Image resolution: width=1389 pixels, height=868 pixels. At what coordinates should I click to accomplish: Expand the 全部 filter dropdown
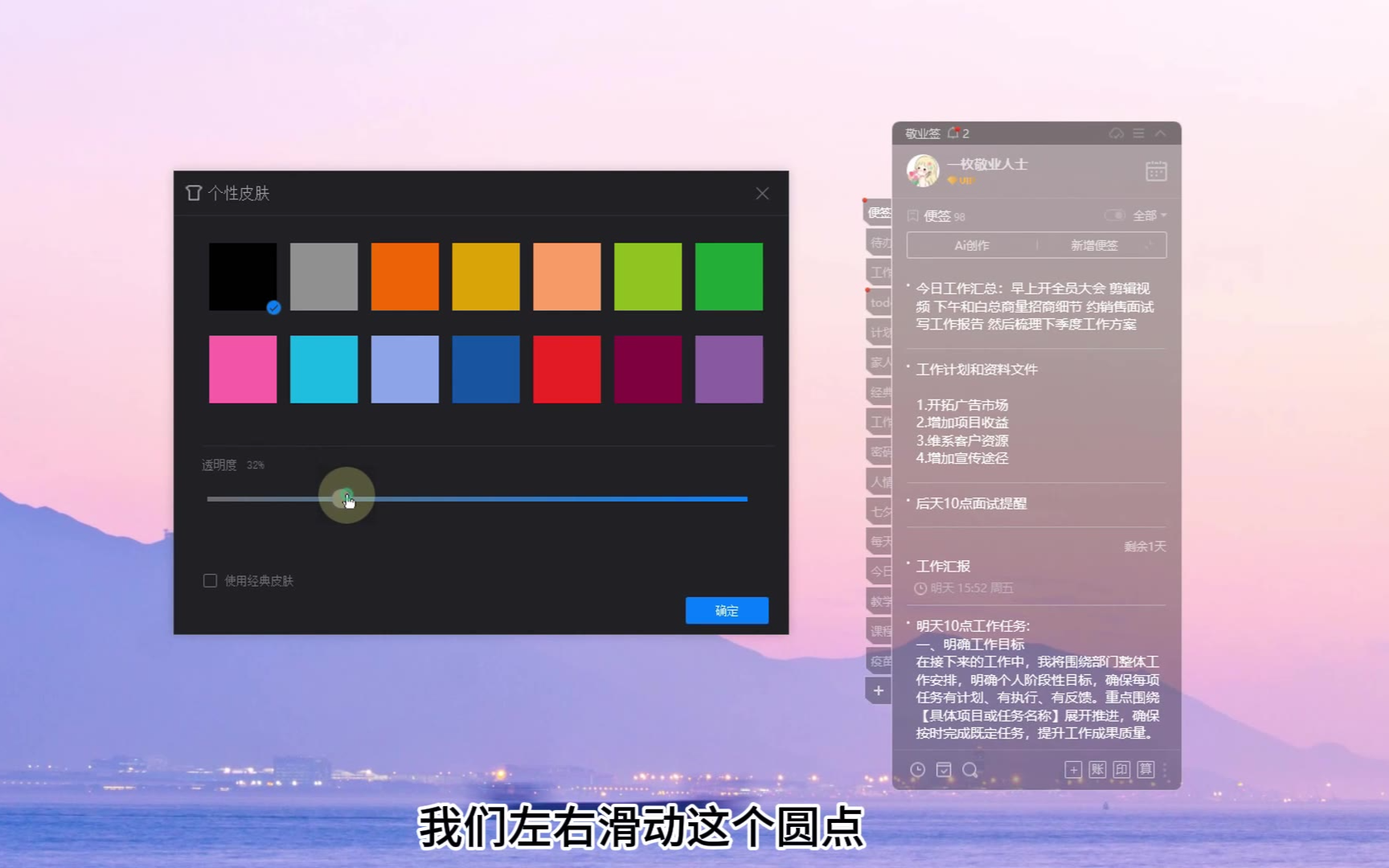1149,215
